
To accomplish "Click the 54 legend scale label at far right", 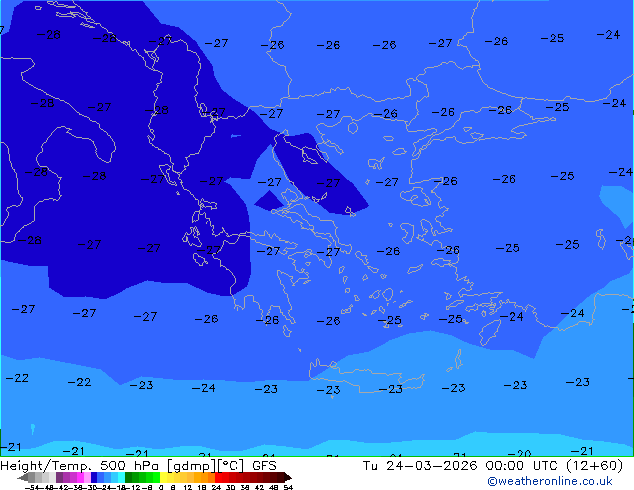I will [x=288, y=488].
